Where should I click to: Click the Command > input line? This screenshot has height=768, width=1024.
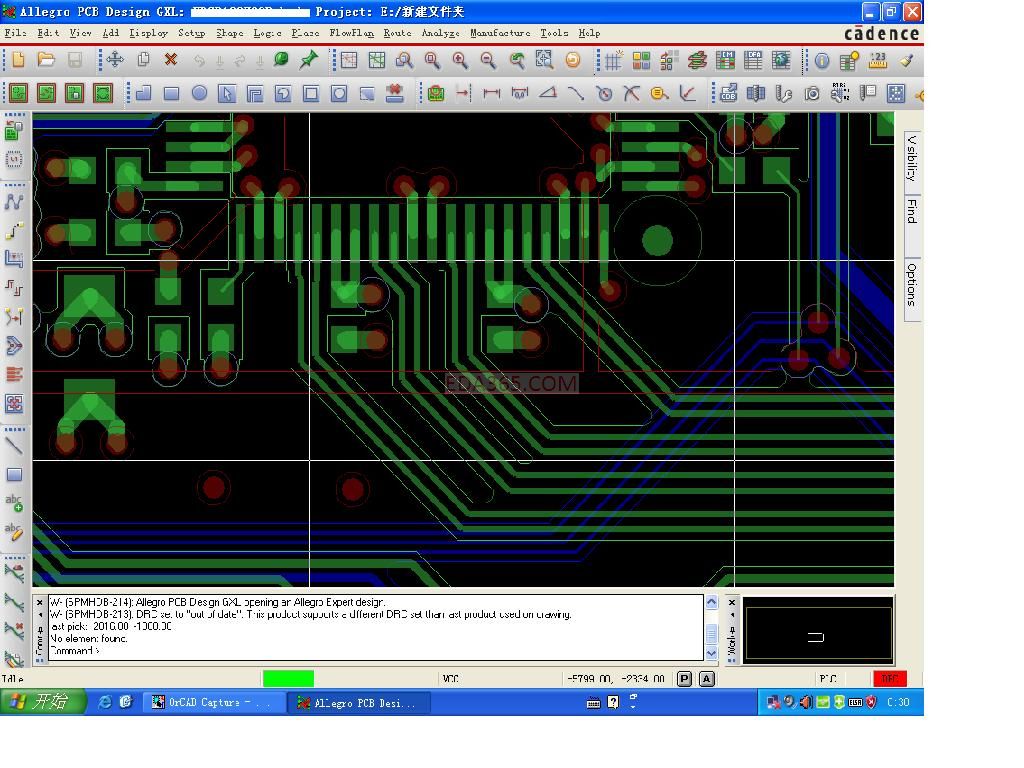coord(376,651)
